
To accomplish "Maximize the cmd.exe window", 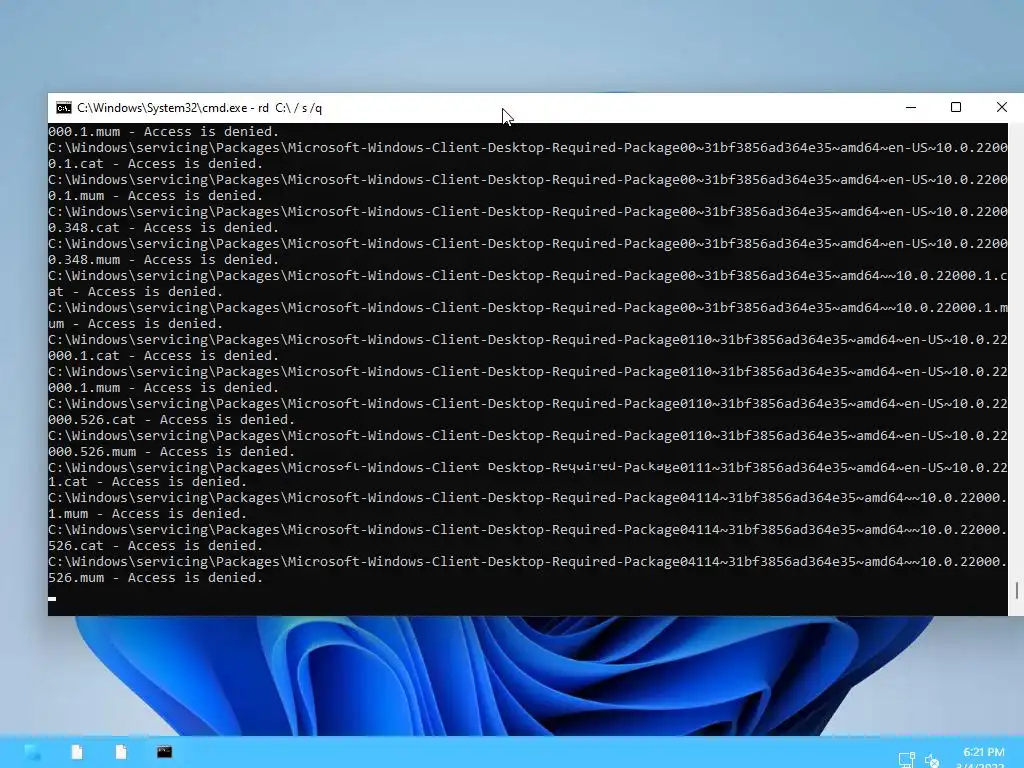I will (x=956, y=108).
